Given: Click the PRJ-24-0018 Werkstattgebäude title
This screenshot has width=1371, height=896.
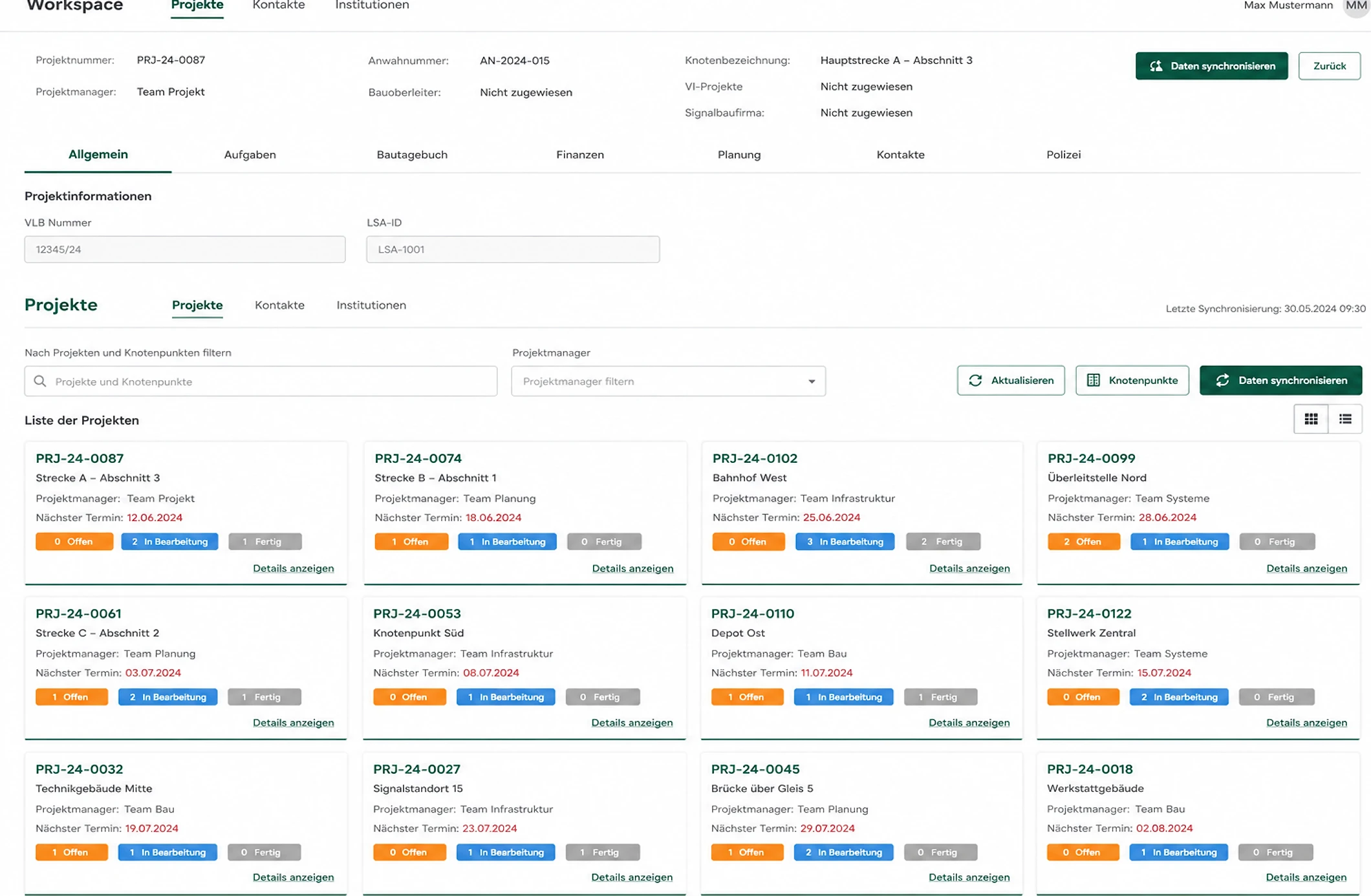Looking at the screenshot, I should 1090,769.
